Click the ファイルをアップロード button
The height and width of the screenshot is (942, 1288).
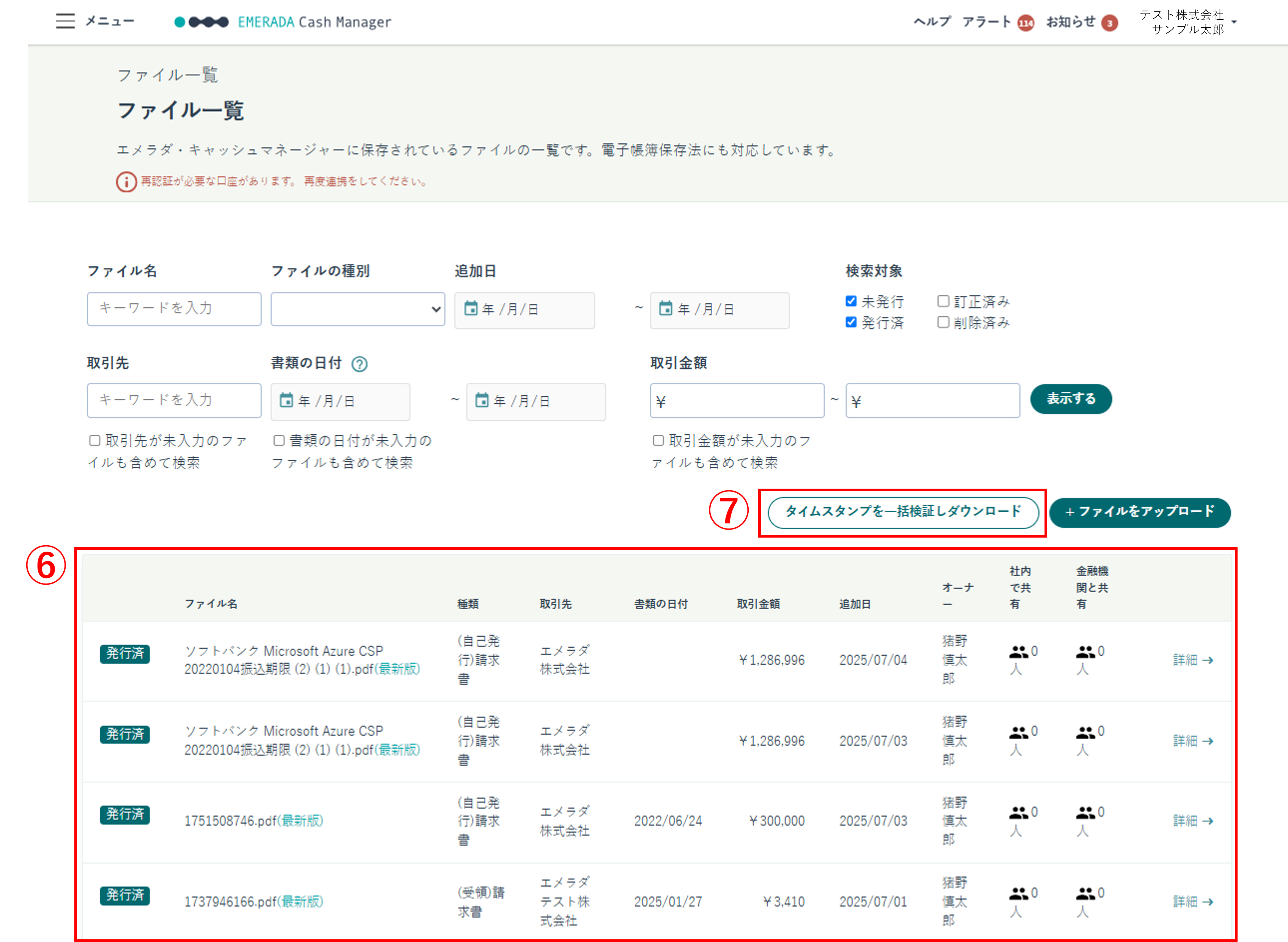[x=1140, y=512]
